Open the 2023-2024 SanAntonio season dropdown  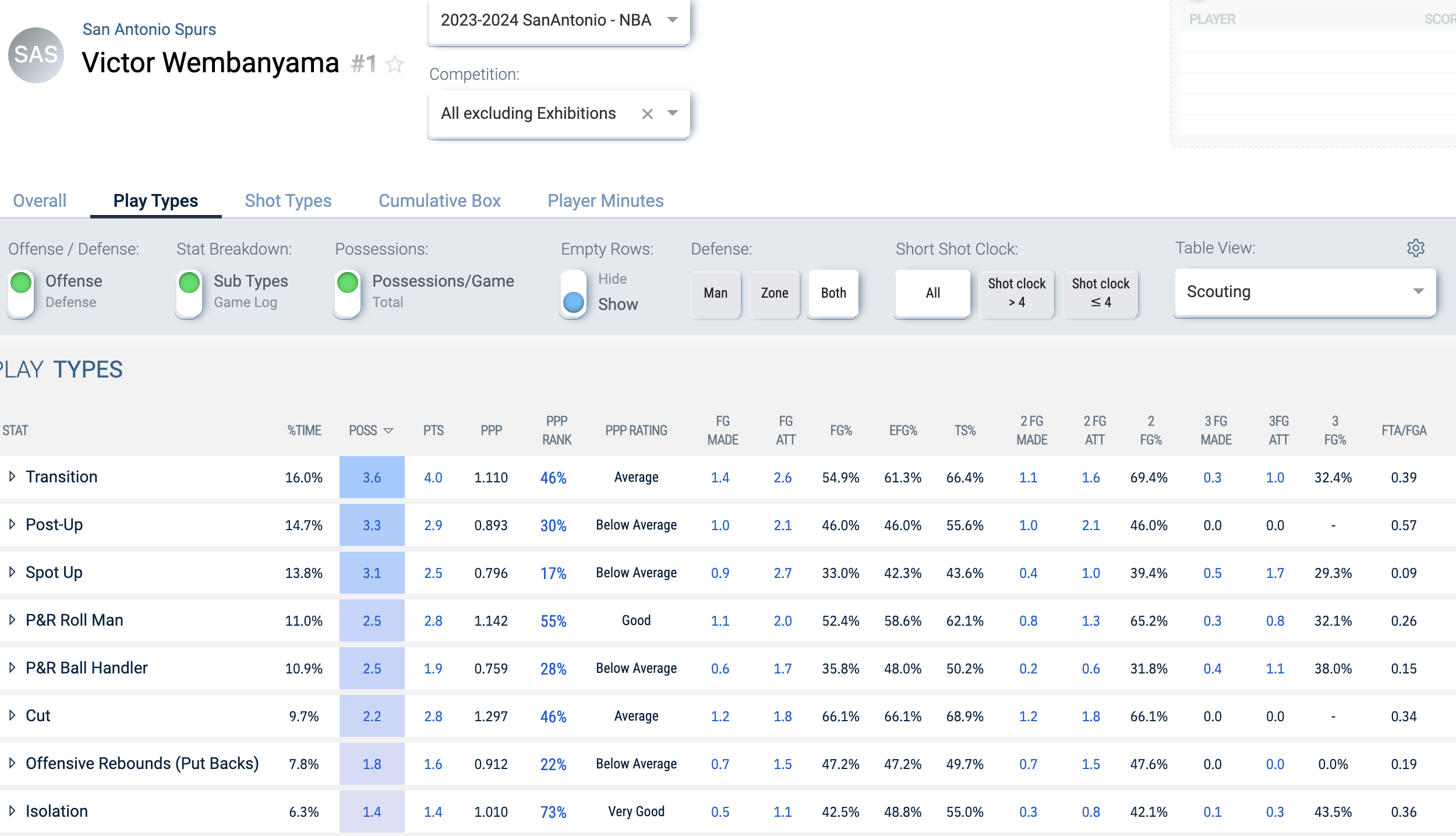559,21
